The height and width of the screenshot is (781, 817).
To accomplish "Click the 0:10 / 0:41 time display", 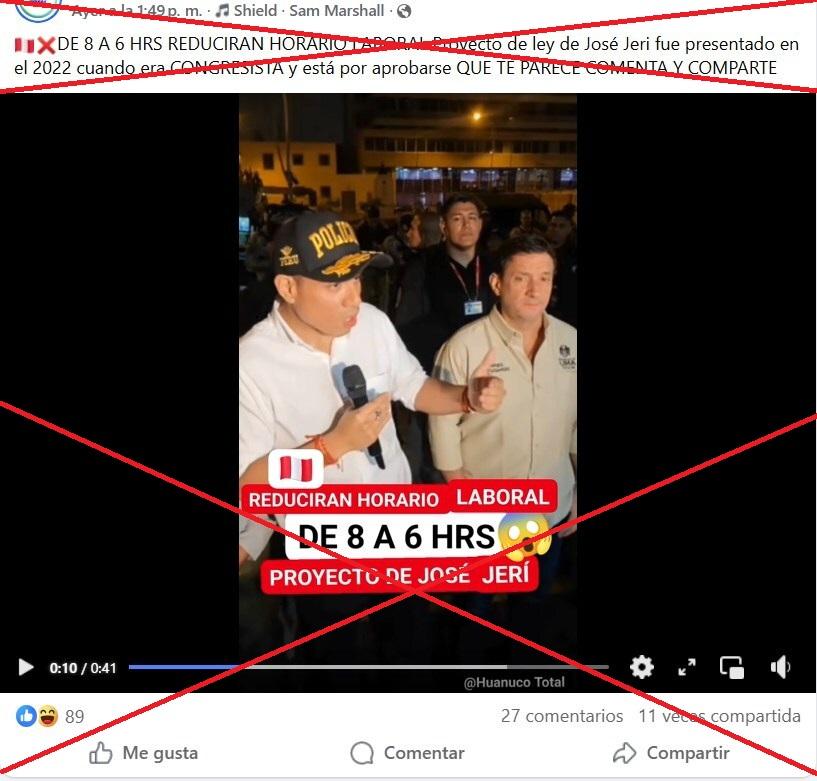I will [x=83, y=667].
